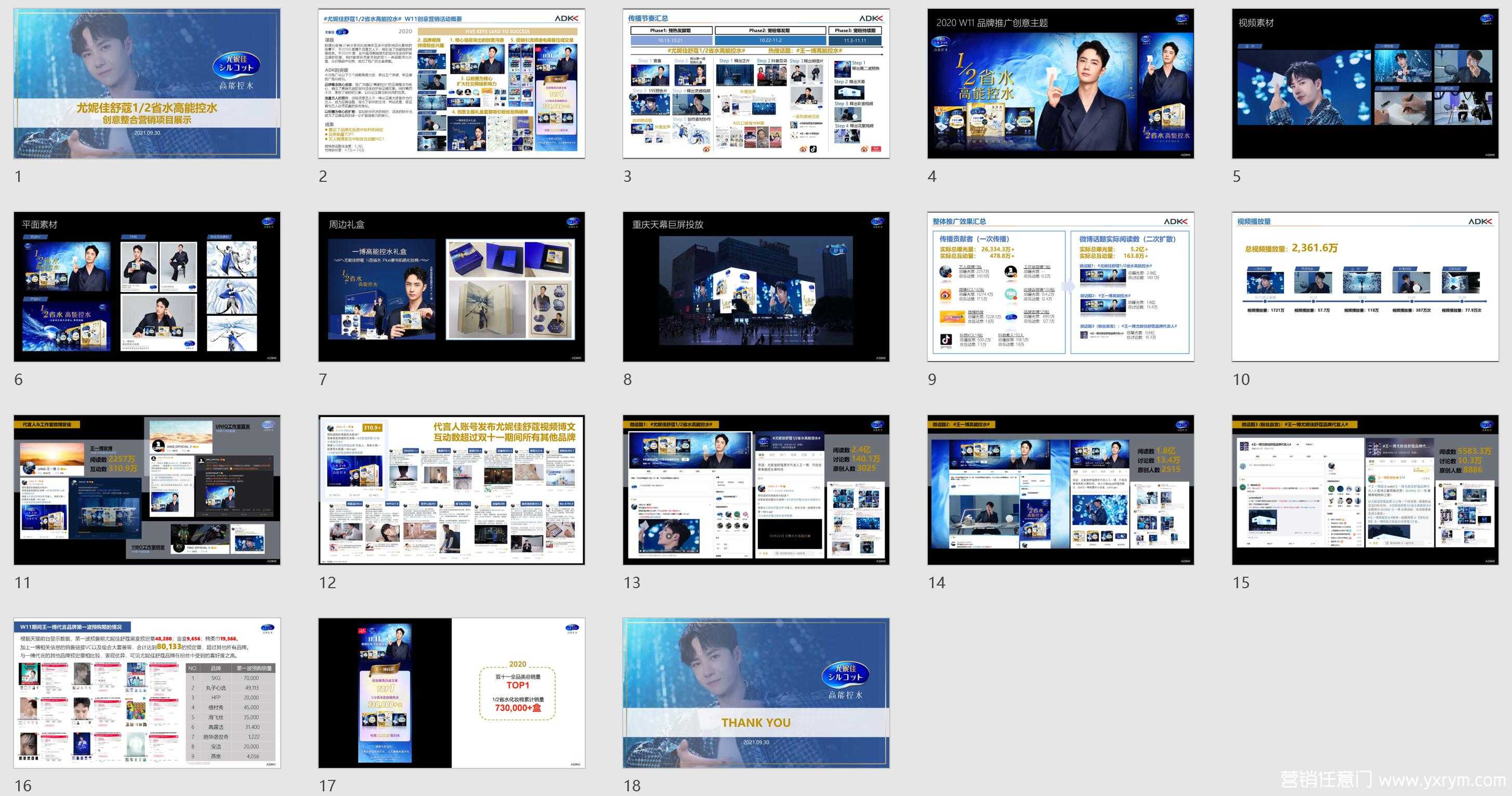Select slide 16 presale table thumbnail

tap(147, 693)
